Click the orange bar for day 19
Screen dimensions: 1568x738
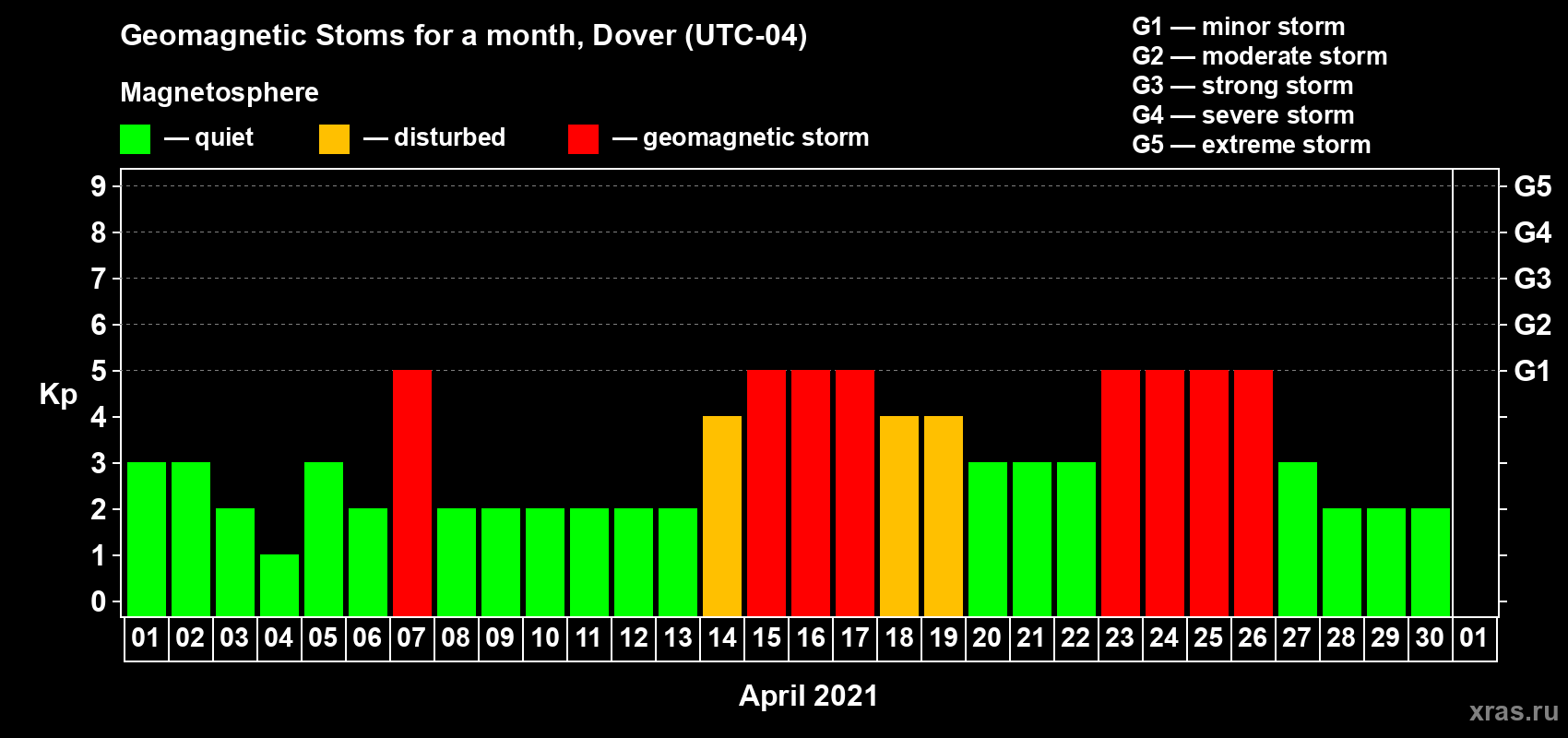(944, 517)
